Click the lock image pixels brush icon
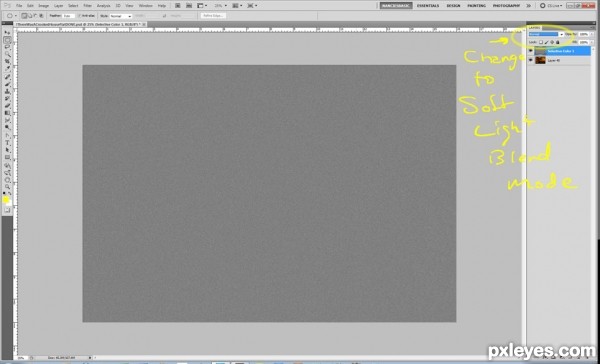The width and height of the screenshot is (600, 364). 546,42
